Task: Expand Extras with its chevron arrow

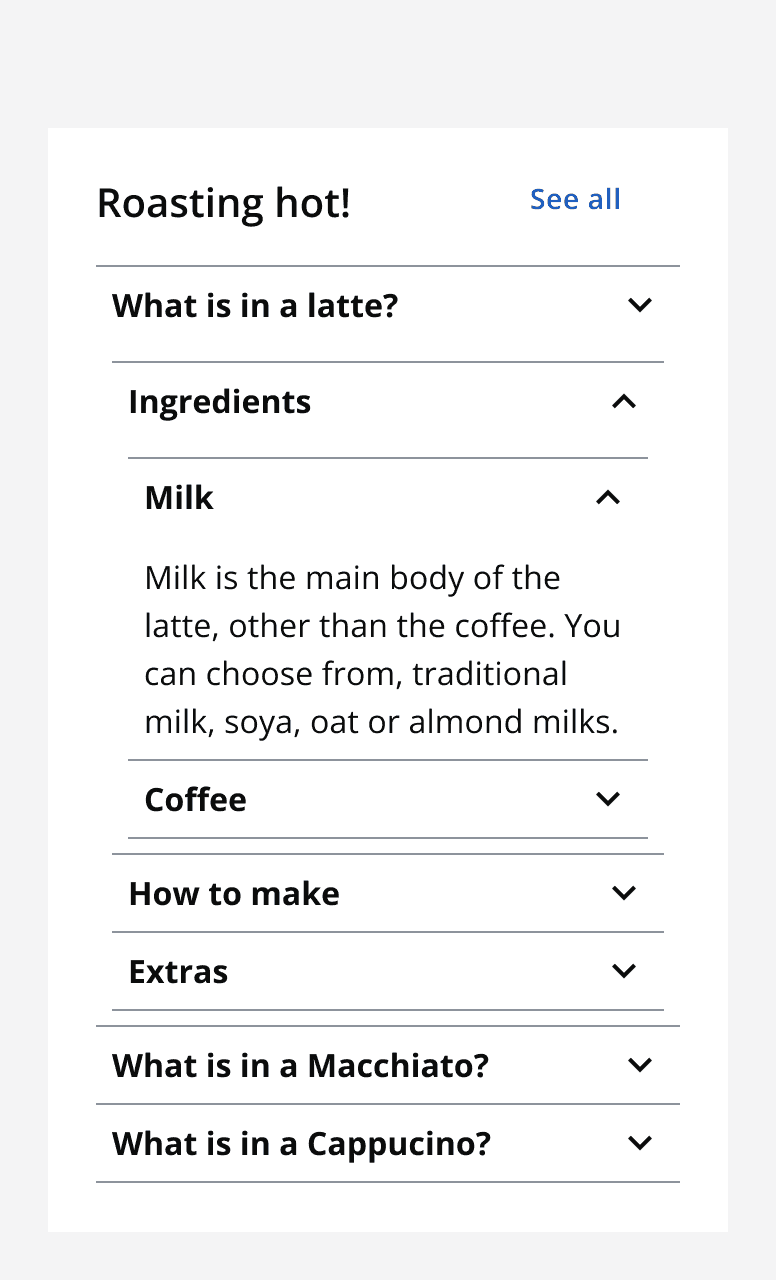Action: click(x=623, y=971)
